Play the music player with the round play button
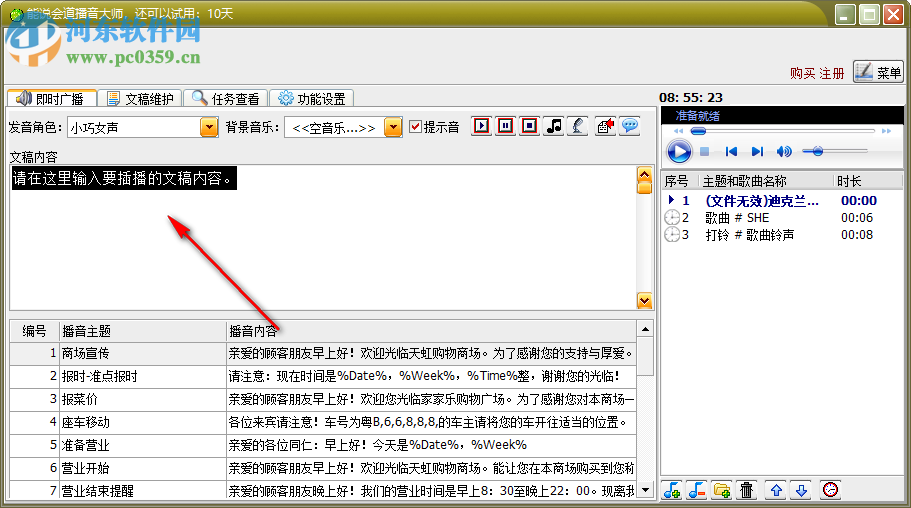 (x=679, y=152)
